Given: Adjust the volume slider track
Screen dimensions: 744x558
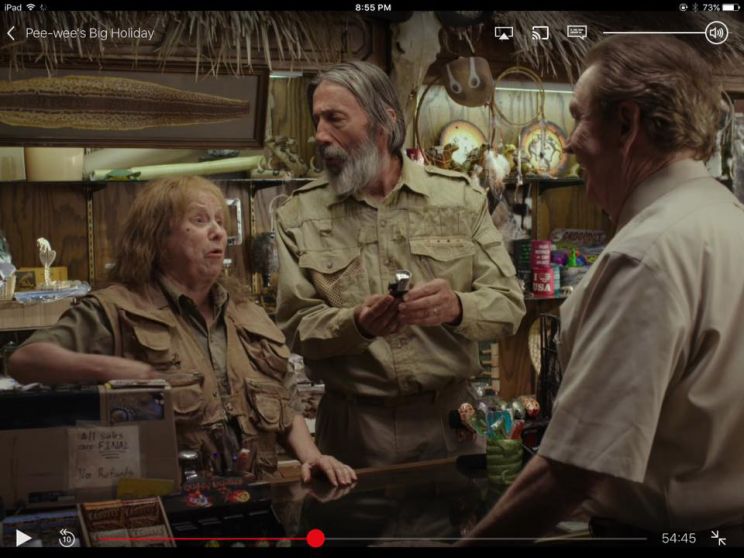Looking at the screenshot, I should (x=654, y=33).
